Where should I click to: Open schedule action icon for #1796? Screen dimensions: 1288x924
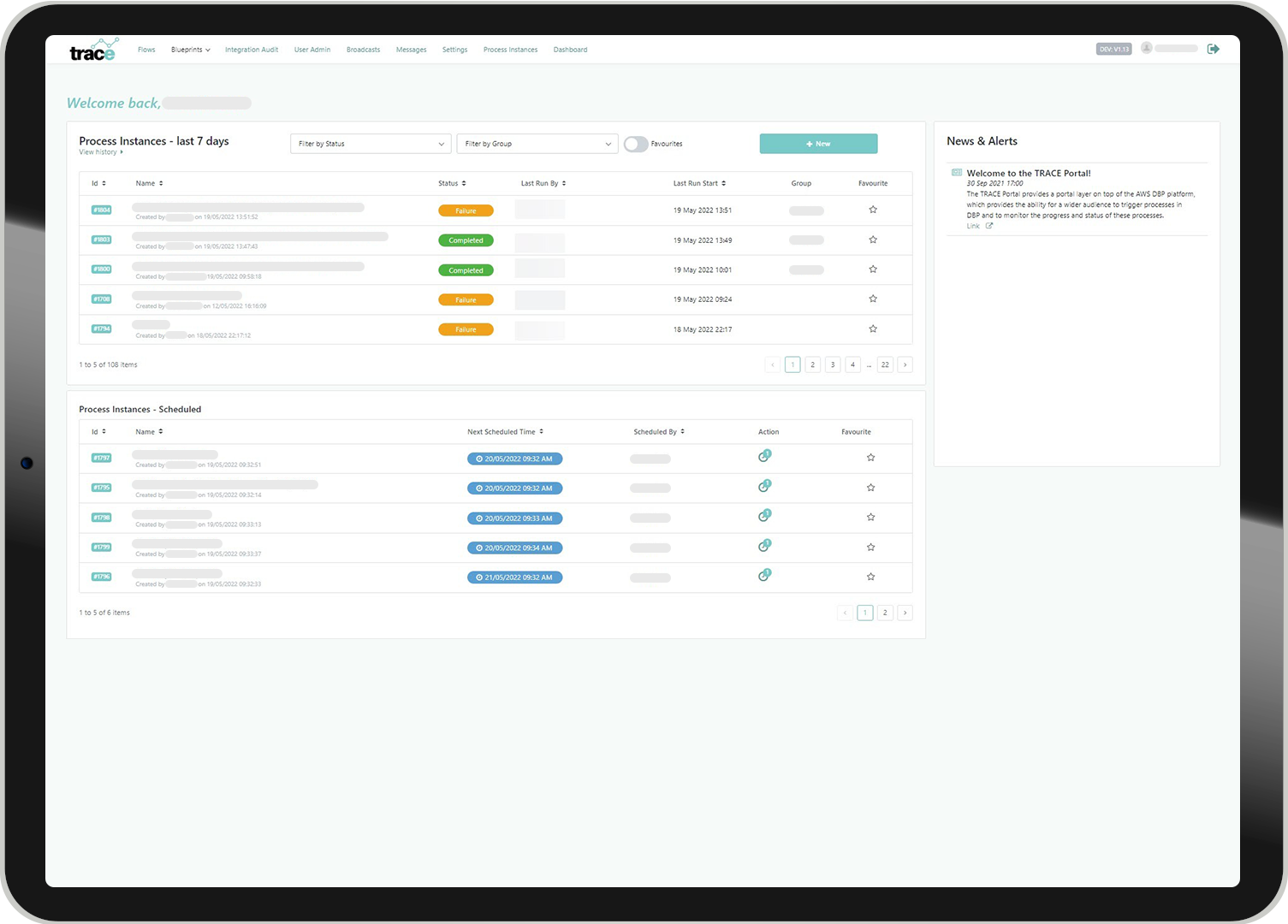click(x=764, y=575)
